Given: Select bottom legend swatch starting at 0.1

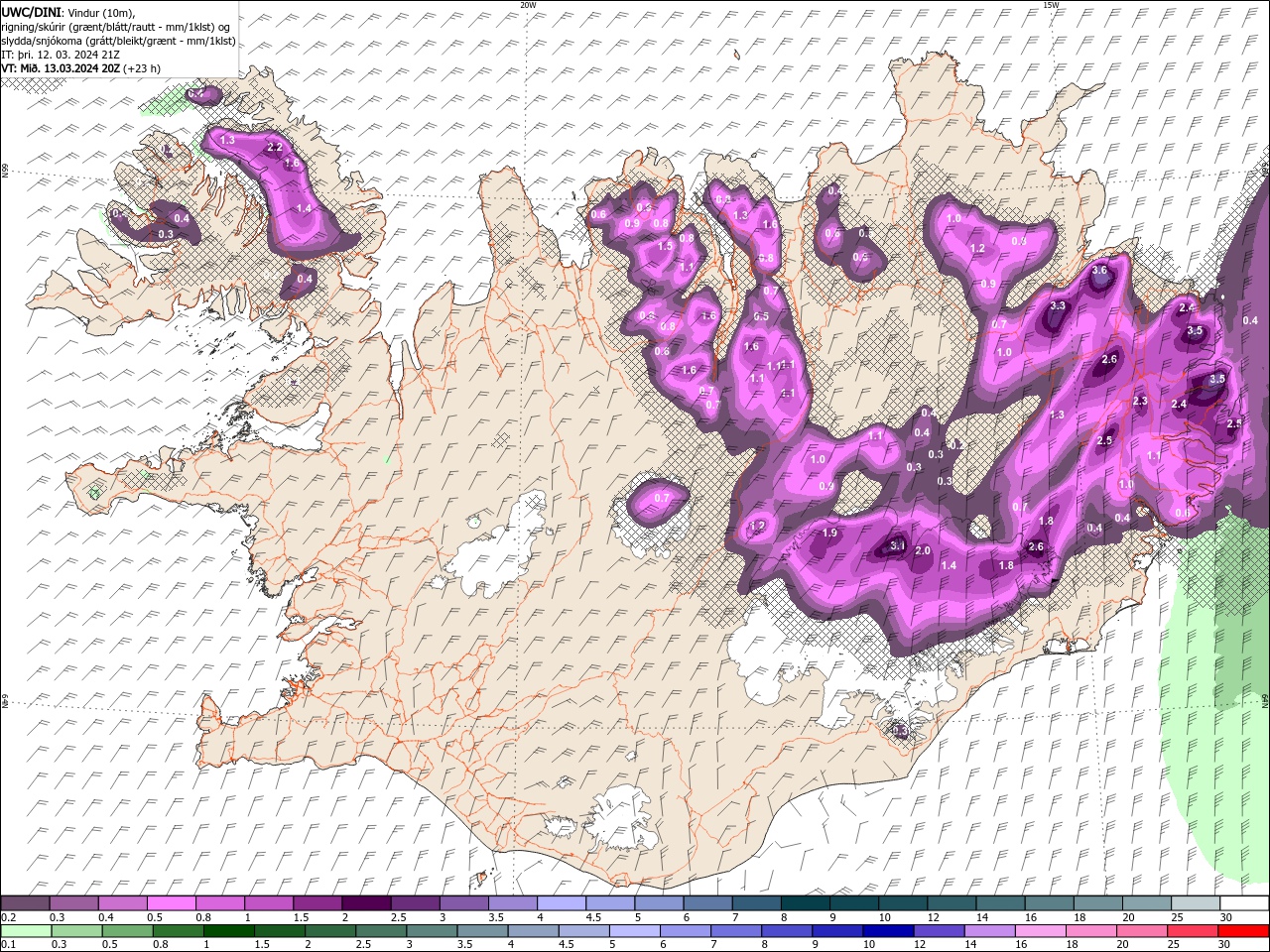Looking at the screenshot, I should (x=25, y=931).
